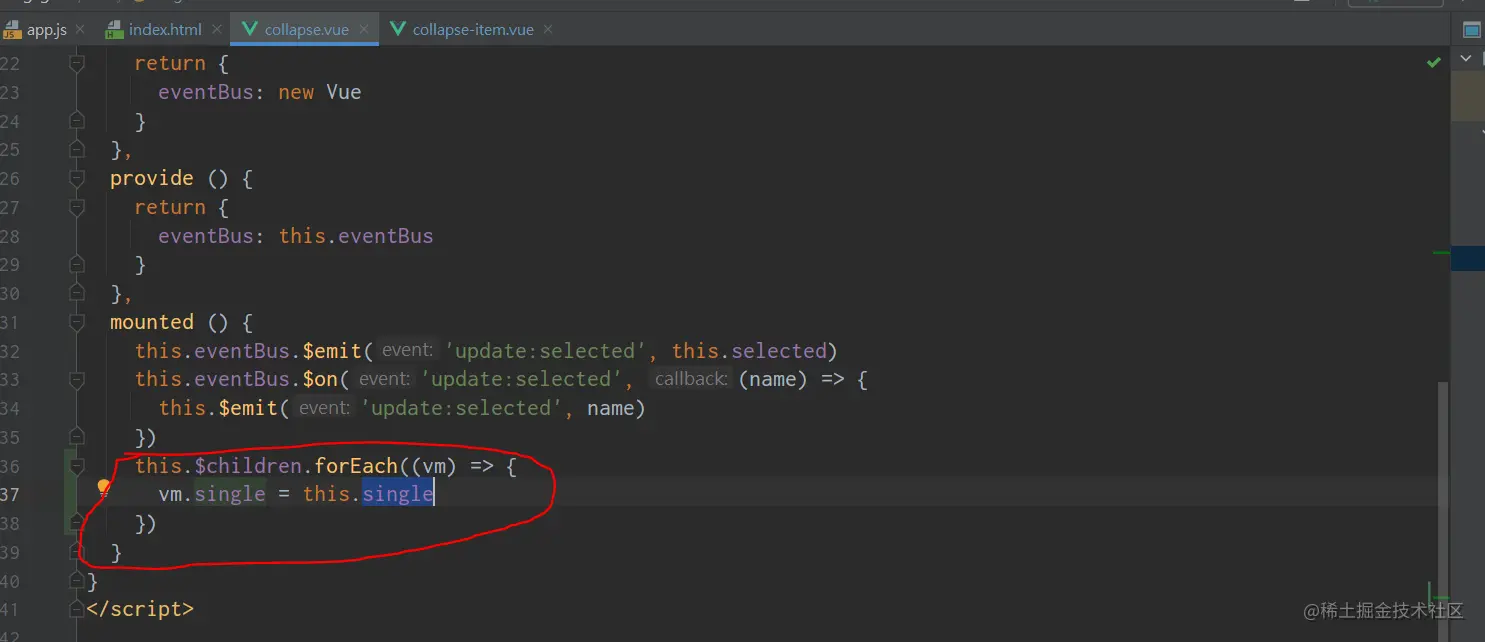The width and height of the screenshot is (1485, 642).
Task: Collapse the forEach block fold at line 36
Action: tap(76, 467)
